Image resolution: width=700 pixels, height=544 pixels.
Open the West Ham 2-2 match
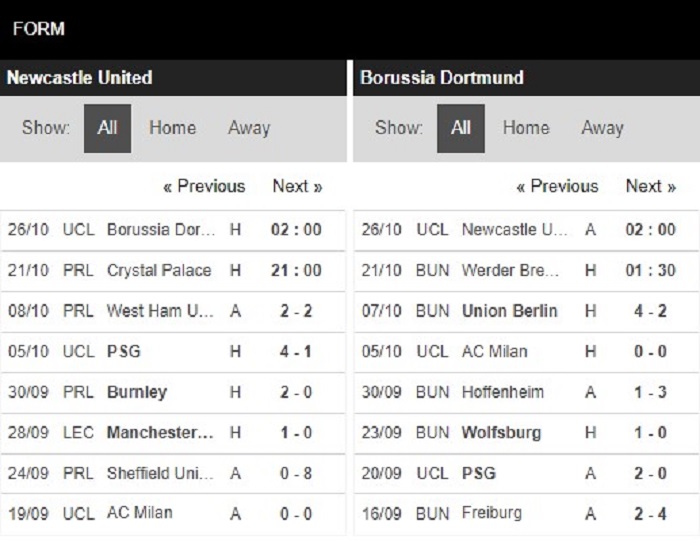pyautogui.click(x=173, y=311)
